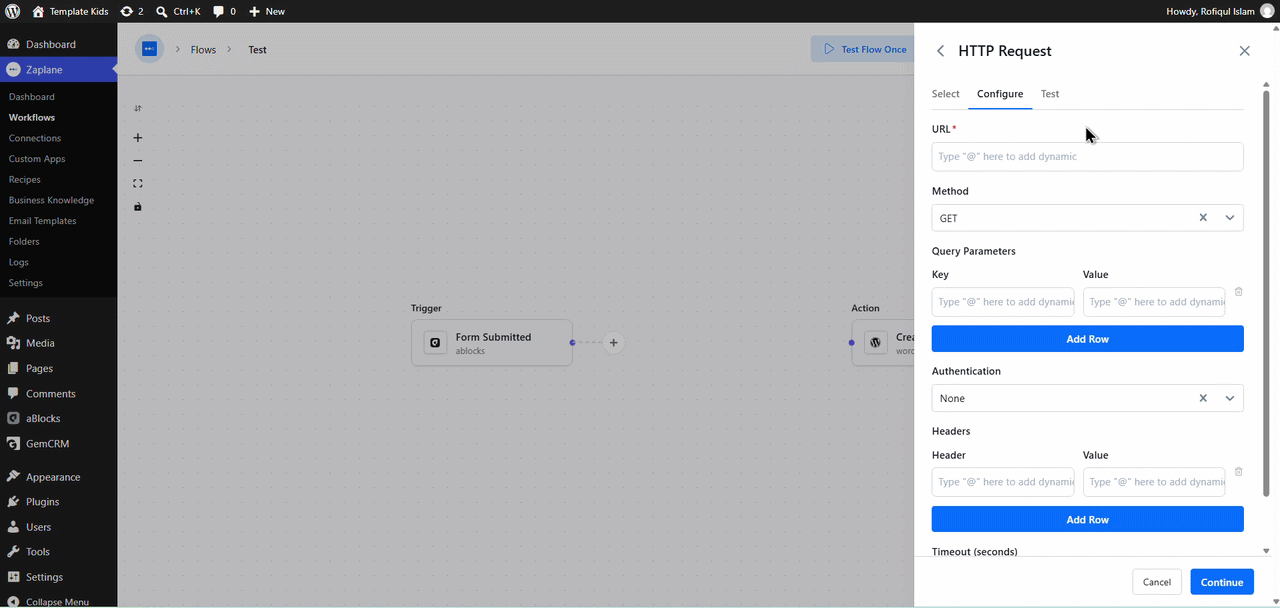The image size is (1280, 608).
Task: Open GemCRM in WordPress sidebar
Action: point(58,443)
